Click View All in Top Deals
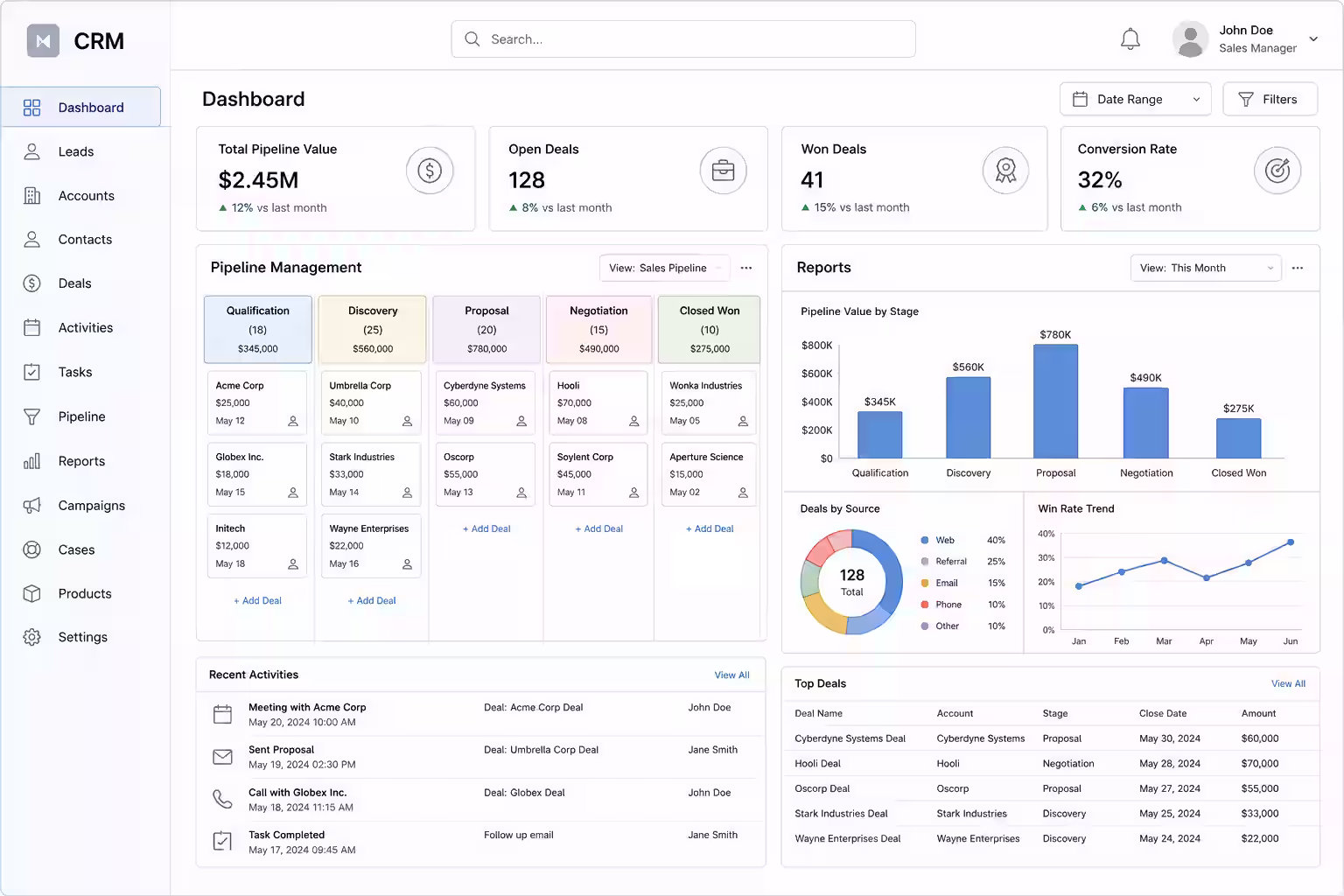This screenshot has width=1344, height=896. pos(1288,684)
